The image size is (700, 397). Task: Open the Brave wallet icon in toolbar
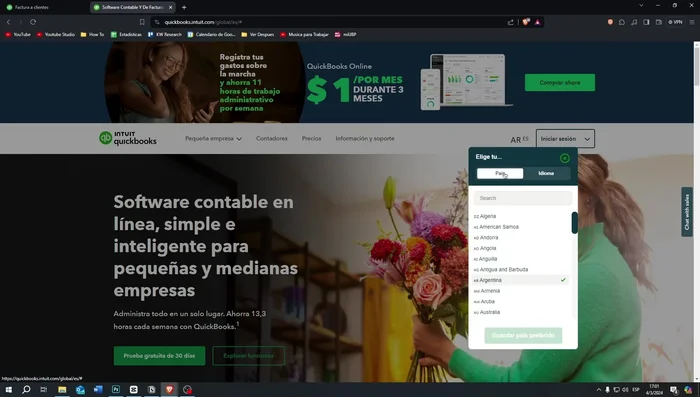tap(659, 22)
